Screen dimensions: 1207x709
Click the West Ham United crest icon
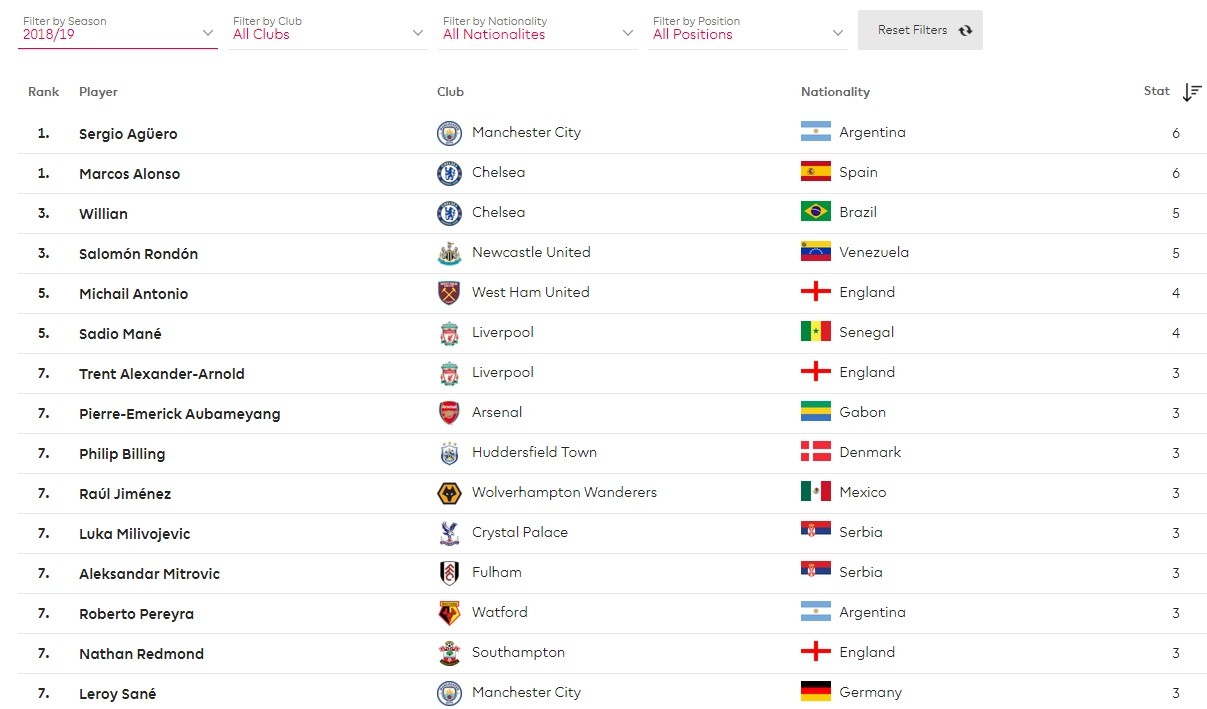(449, 293)
